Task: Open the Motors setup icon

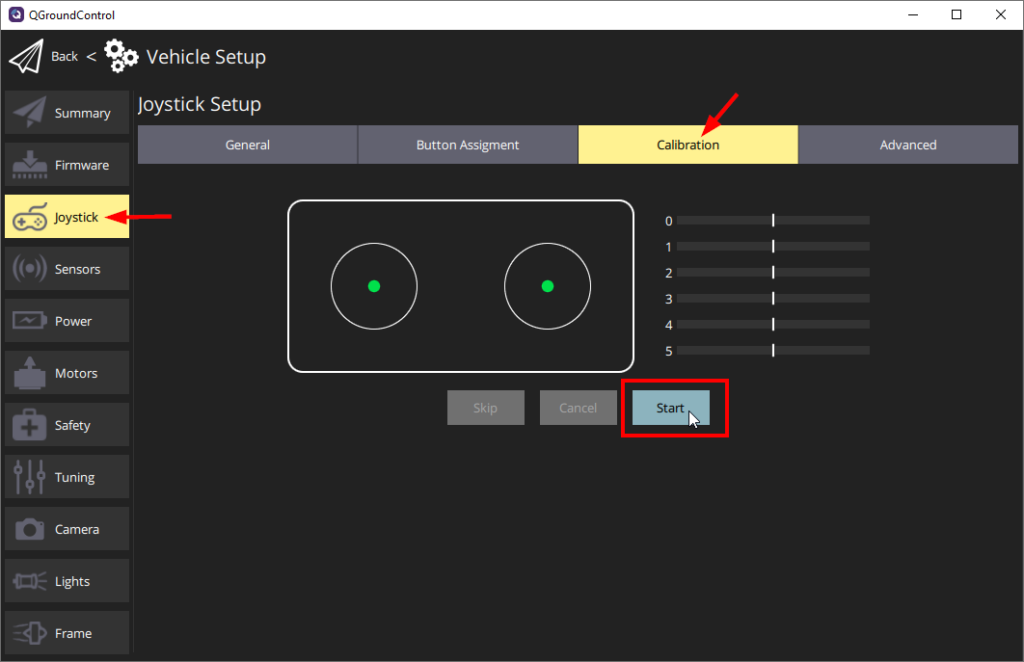Action: (31, 372)
